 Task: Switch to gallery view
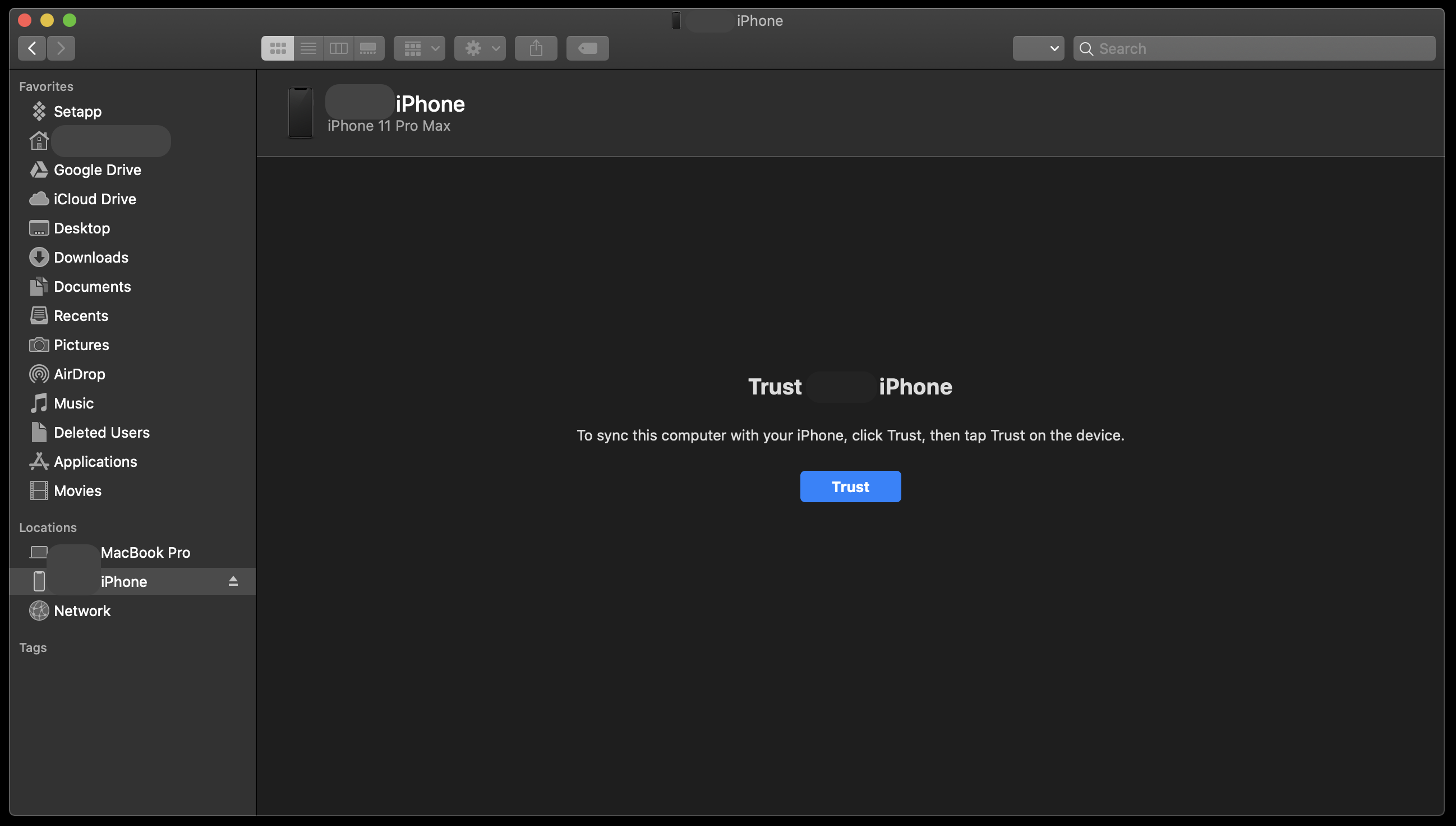[x=368, y=48]
